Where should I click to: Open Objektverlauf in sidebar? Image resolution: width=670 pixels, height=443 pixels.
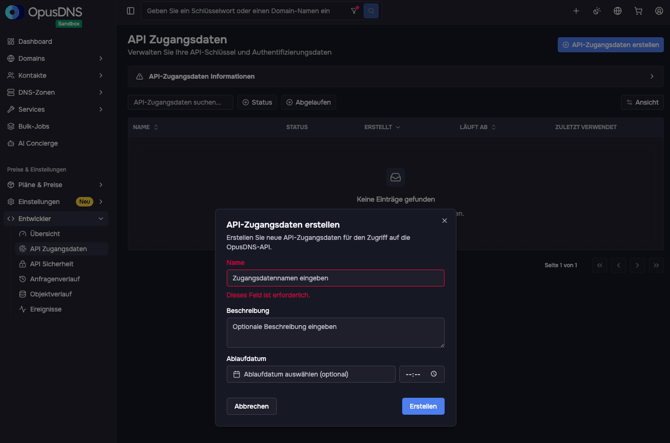62,294
